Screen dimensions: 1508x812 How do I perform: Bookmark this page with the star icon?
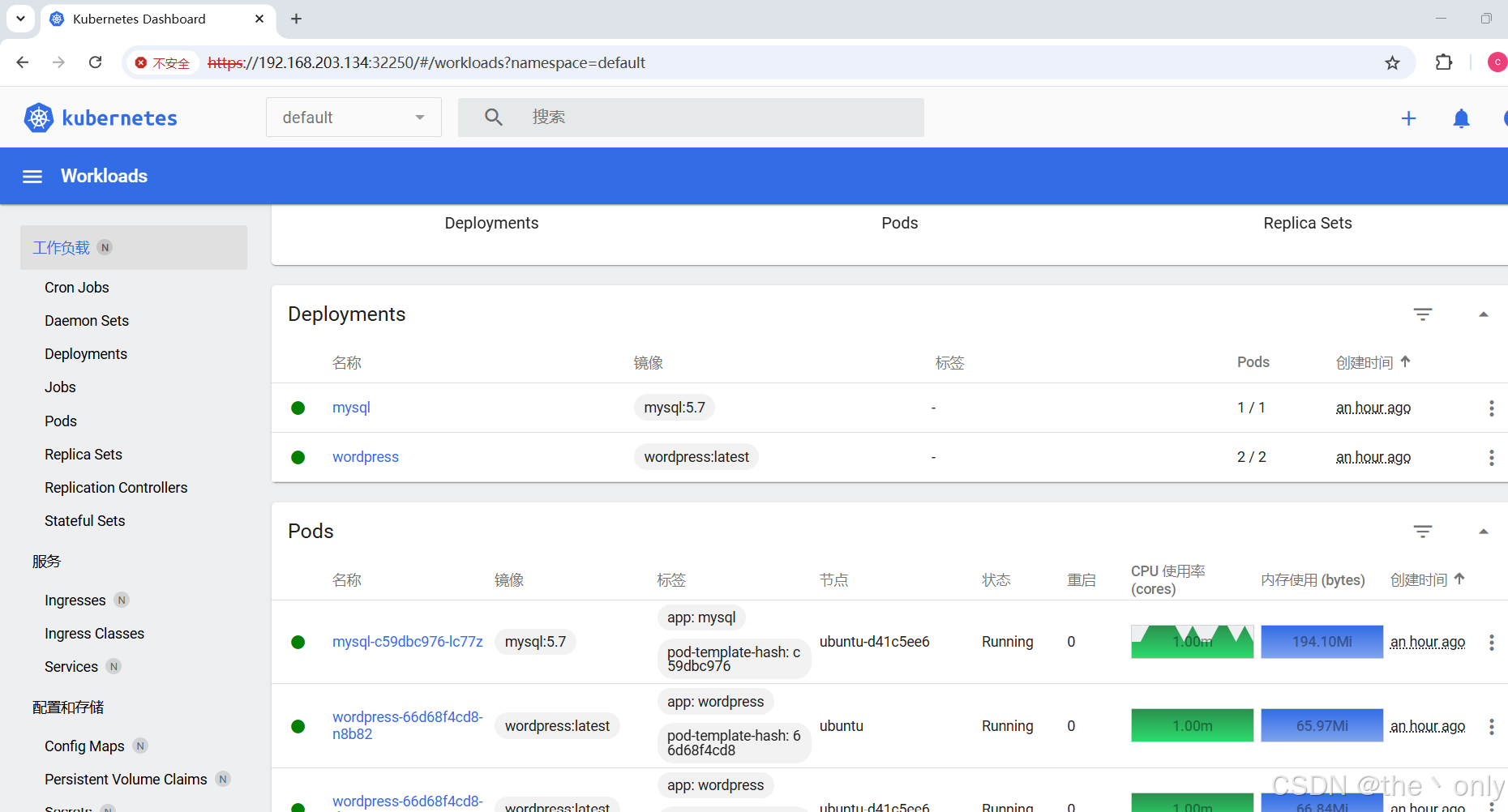pos(1392,63)
